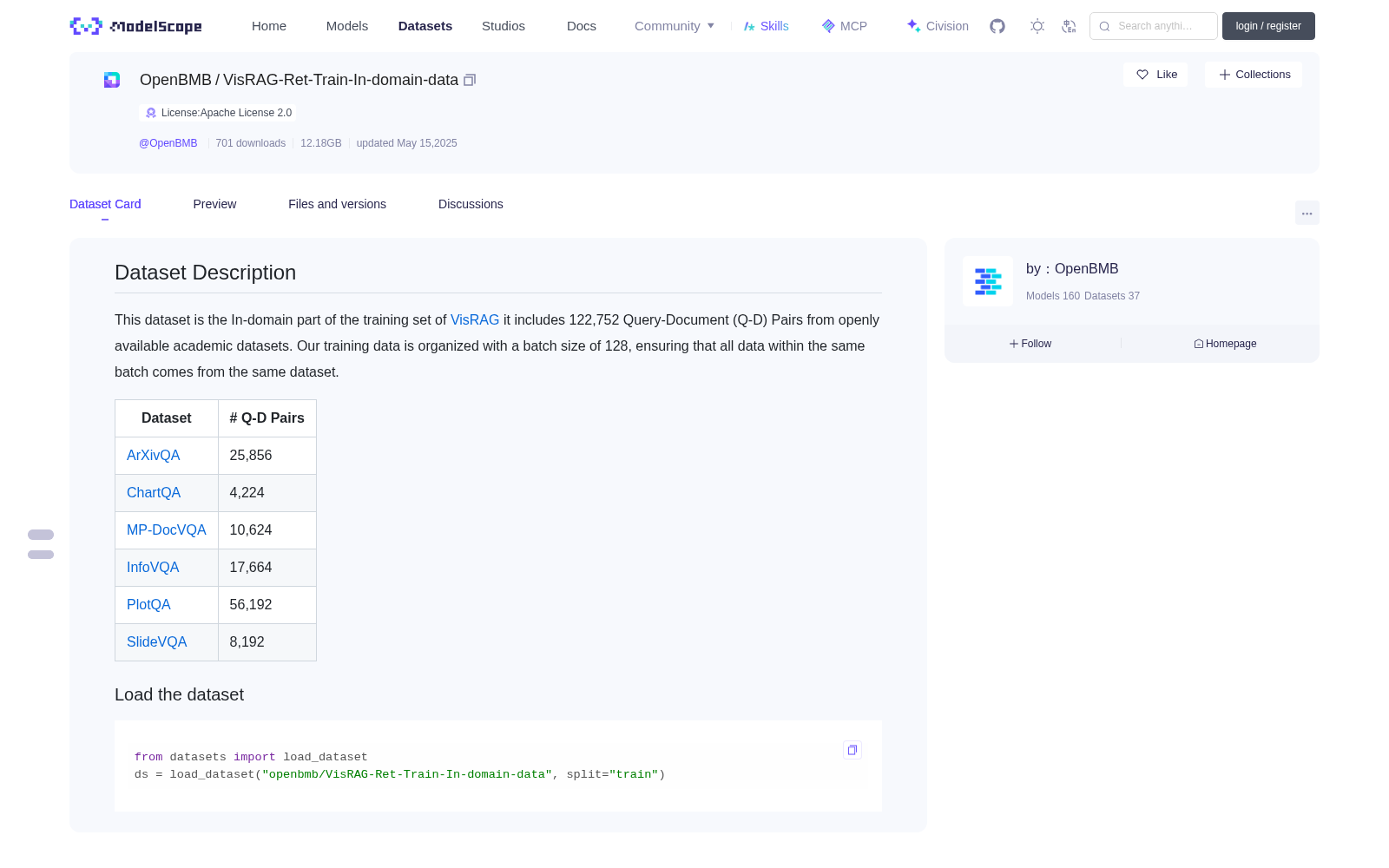Click the table cell '17,664'
1389x868 pixels.
click(267, 568)
